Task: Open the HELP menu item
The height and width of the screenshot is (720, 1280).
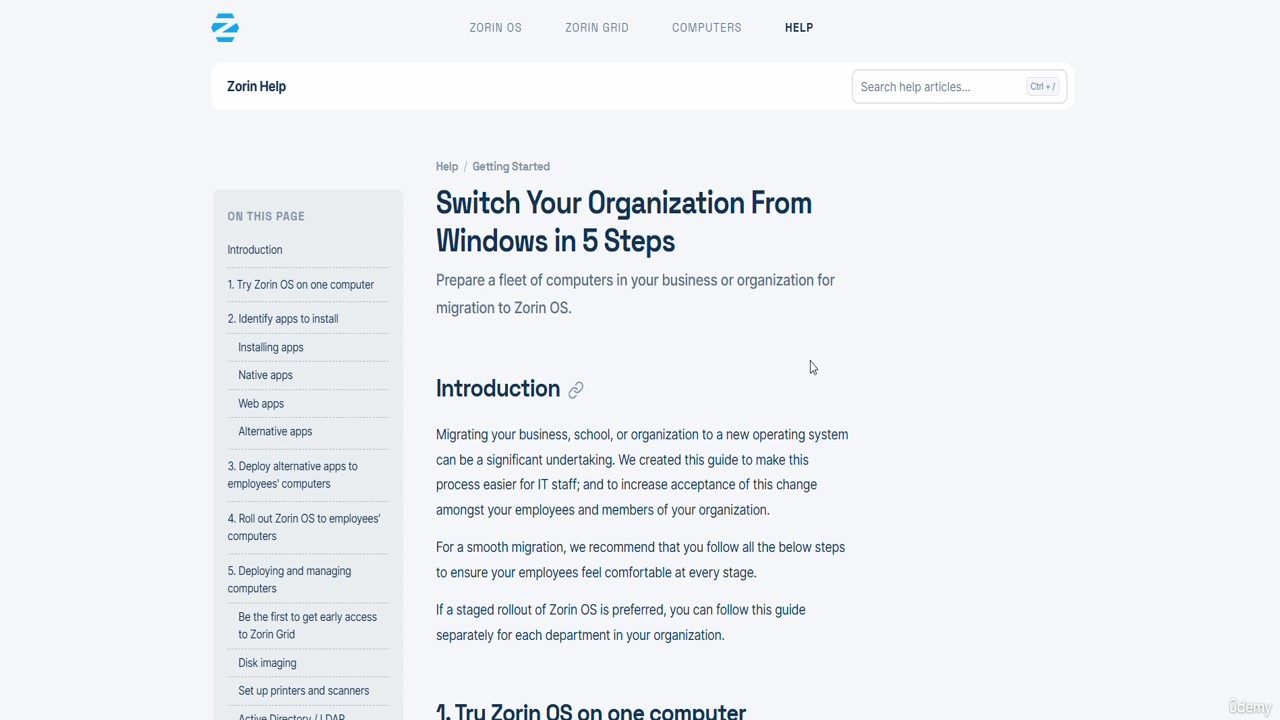Action: 799,28
